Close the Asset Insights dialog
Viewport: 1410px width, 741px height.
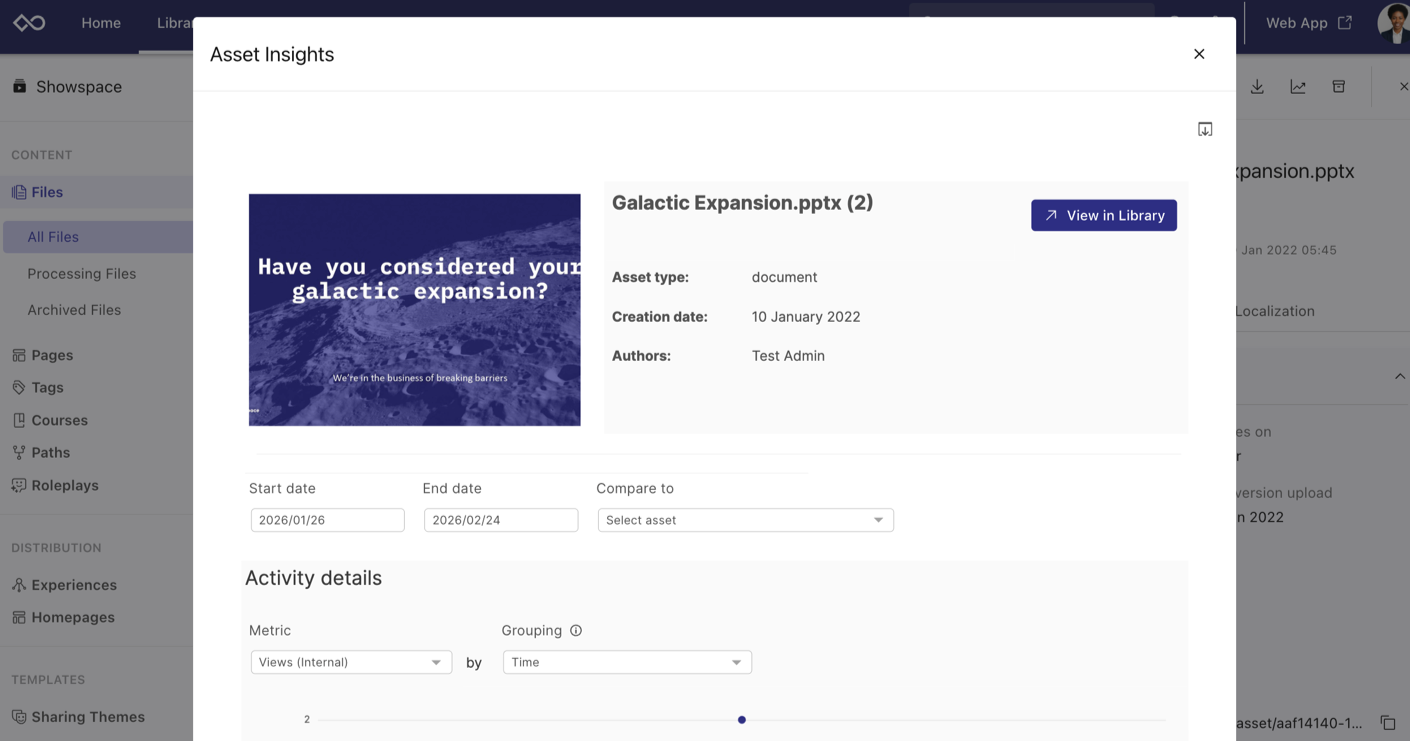click(1199, 54)
